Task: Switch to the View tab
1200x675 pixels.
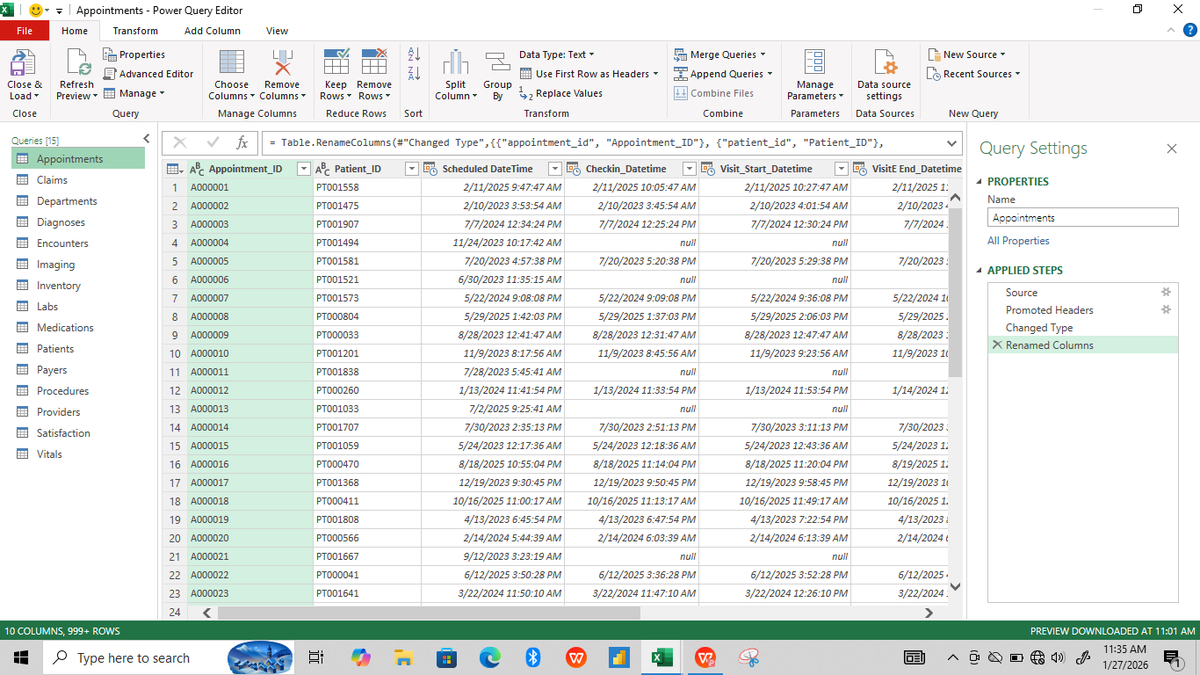Action: 277,31
